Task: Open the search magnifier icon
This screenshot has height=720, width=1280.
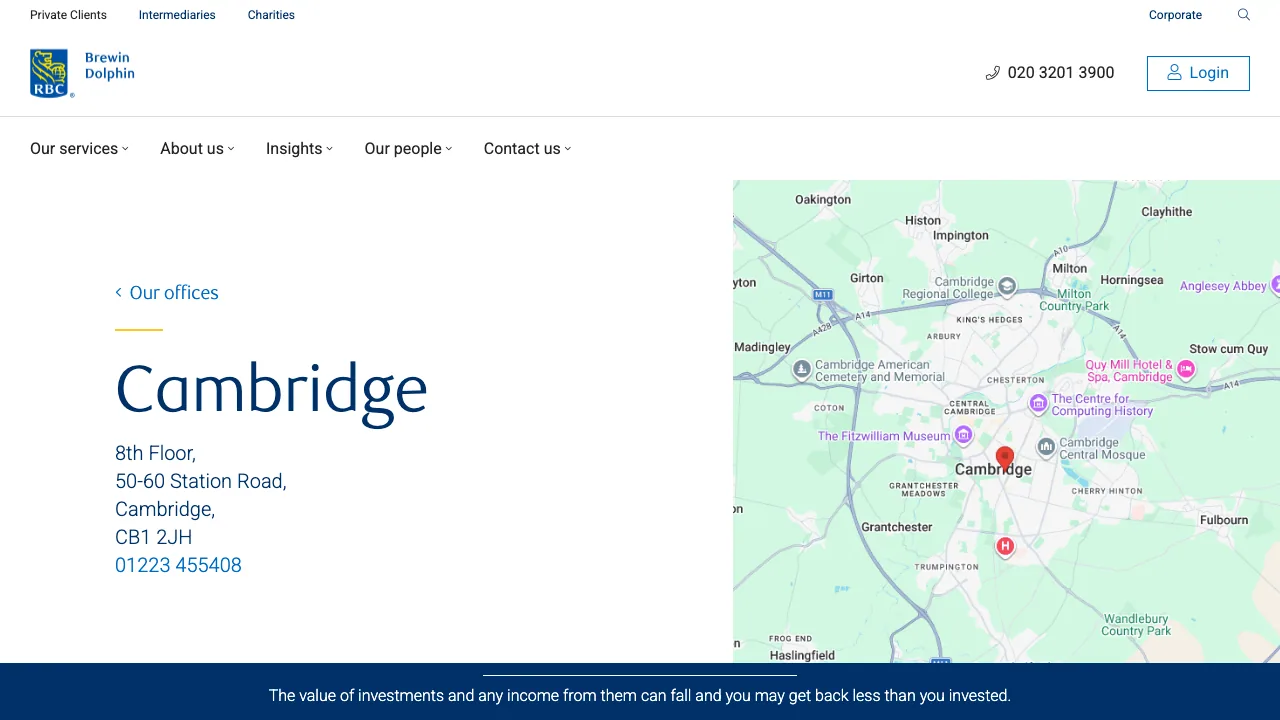Action: (1243, 15)
